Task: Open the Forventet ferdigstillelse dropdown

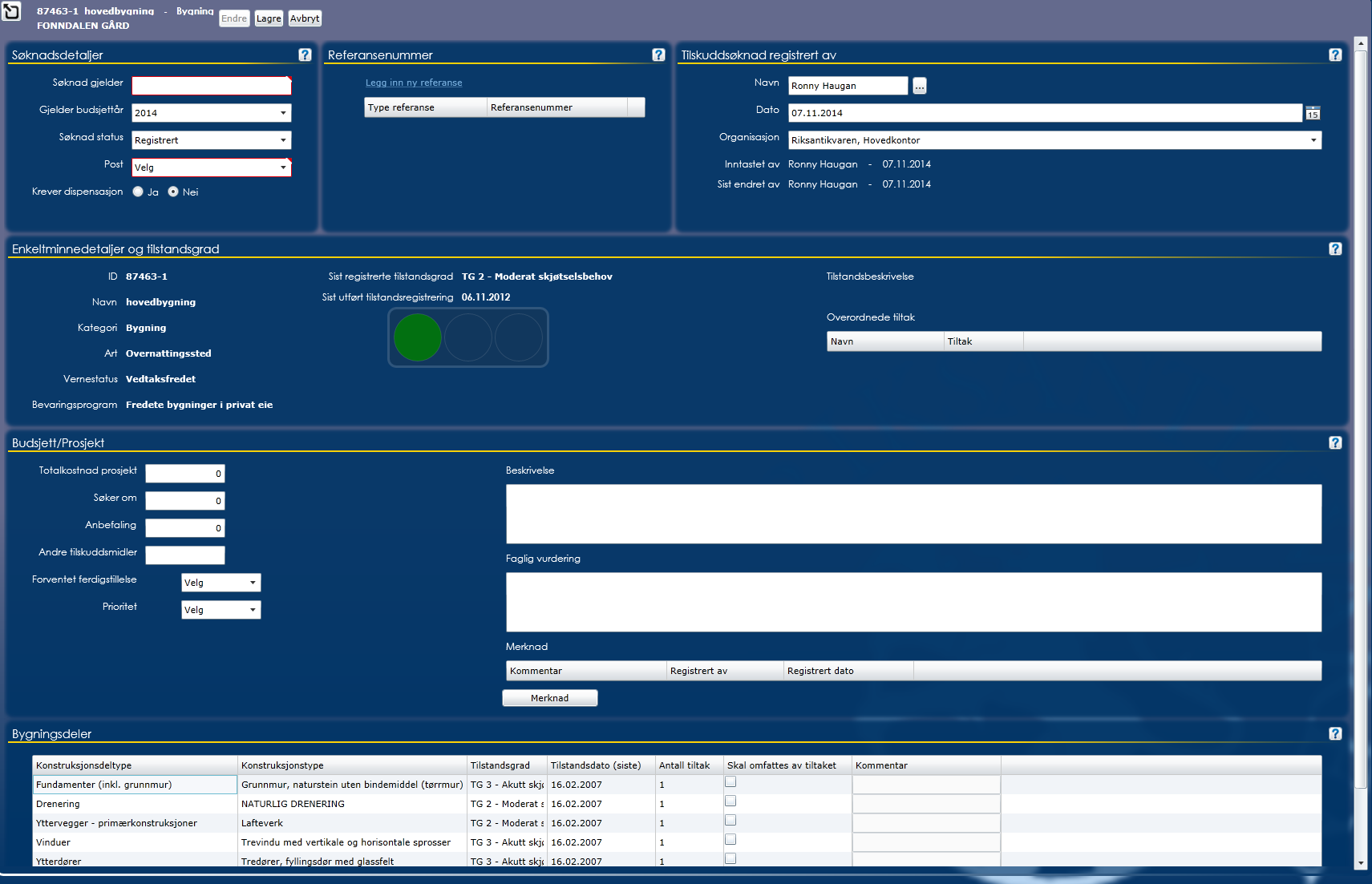Action: [x=221, y=583]
